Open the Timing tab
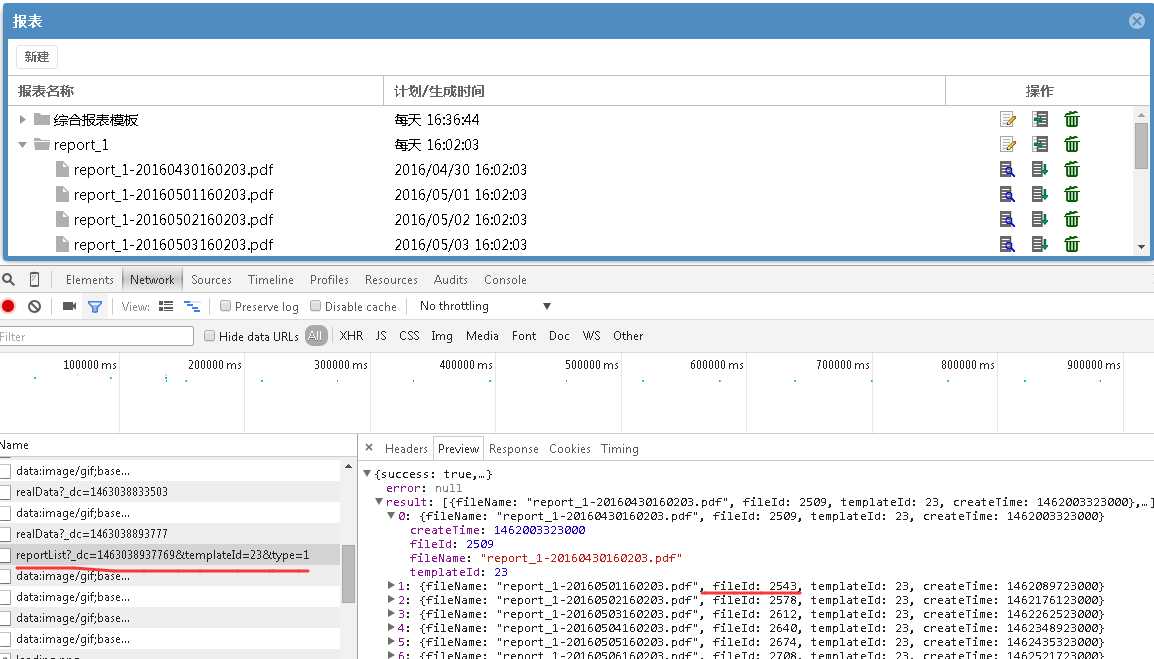The image size is (1154, 659). click(x=620, y=448)
